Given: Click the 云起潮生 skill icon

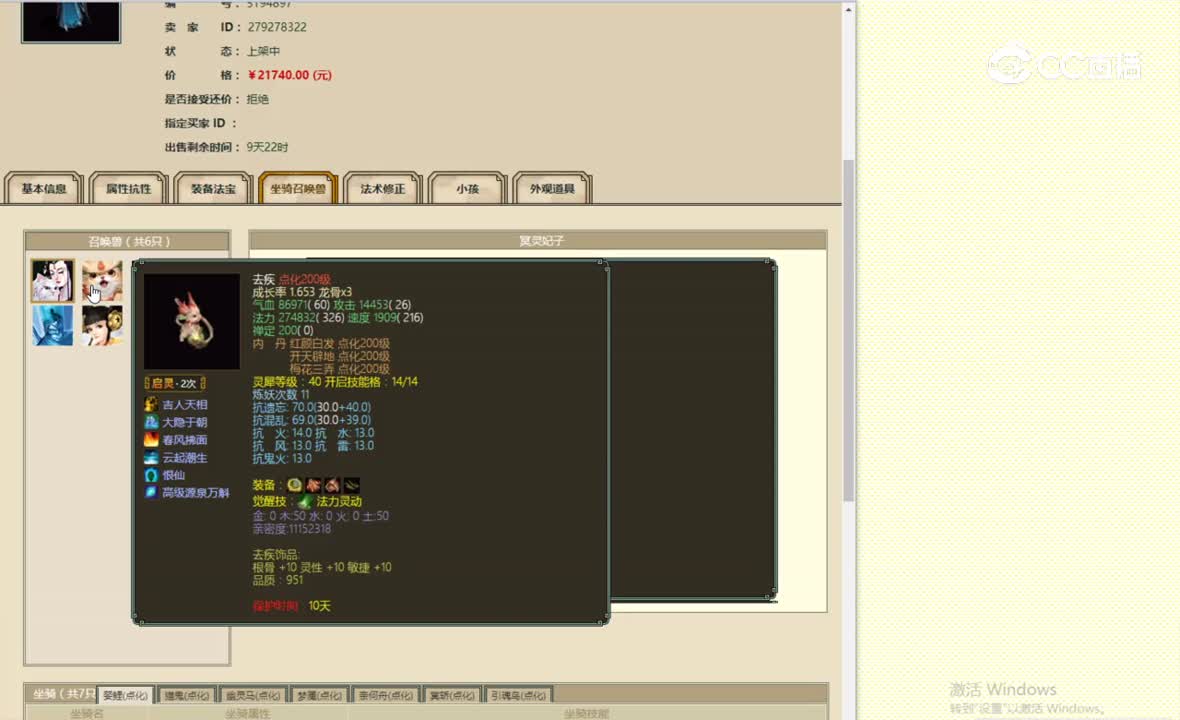Looking at the screenshot, I should [x=151, y=457].
